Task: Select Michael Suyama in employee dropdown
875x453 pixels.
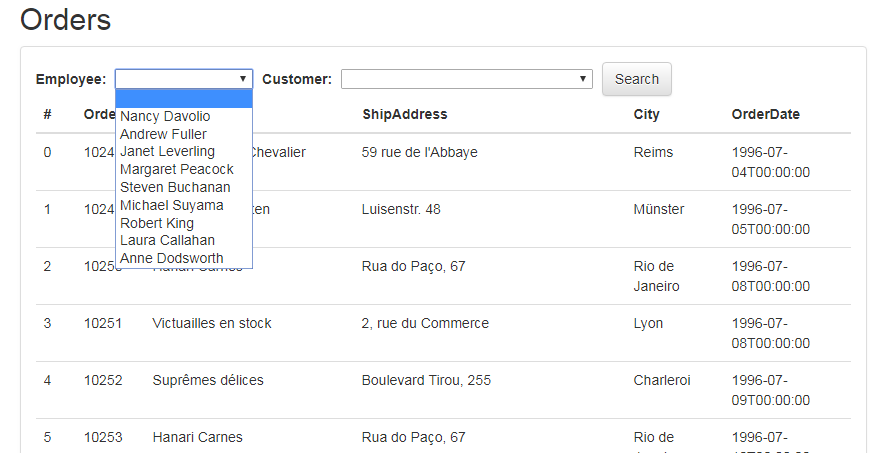Action: [171, 205]
